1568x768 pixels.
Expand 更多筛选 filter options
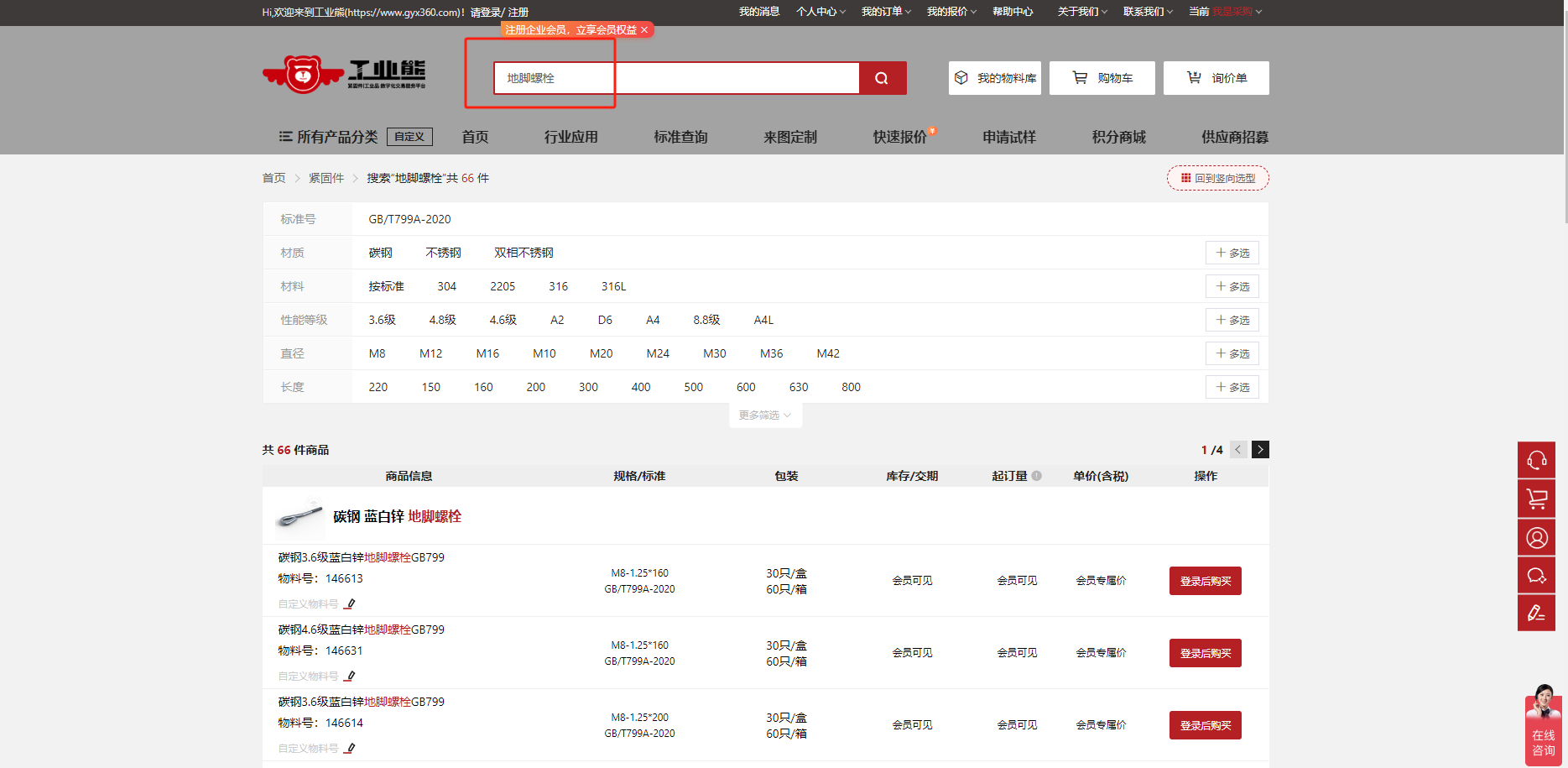764,415
